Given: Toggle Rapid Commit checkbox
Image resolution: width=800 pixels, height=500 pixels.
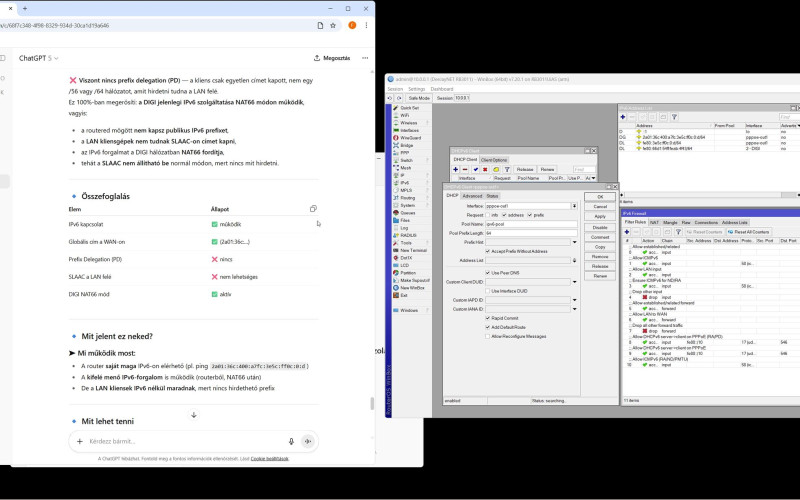Looking at the screenshot, I should 488,318.
